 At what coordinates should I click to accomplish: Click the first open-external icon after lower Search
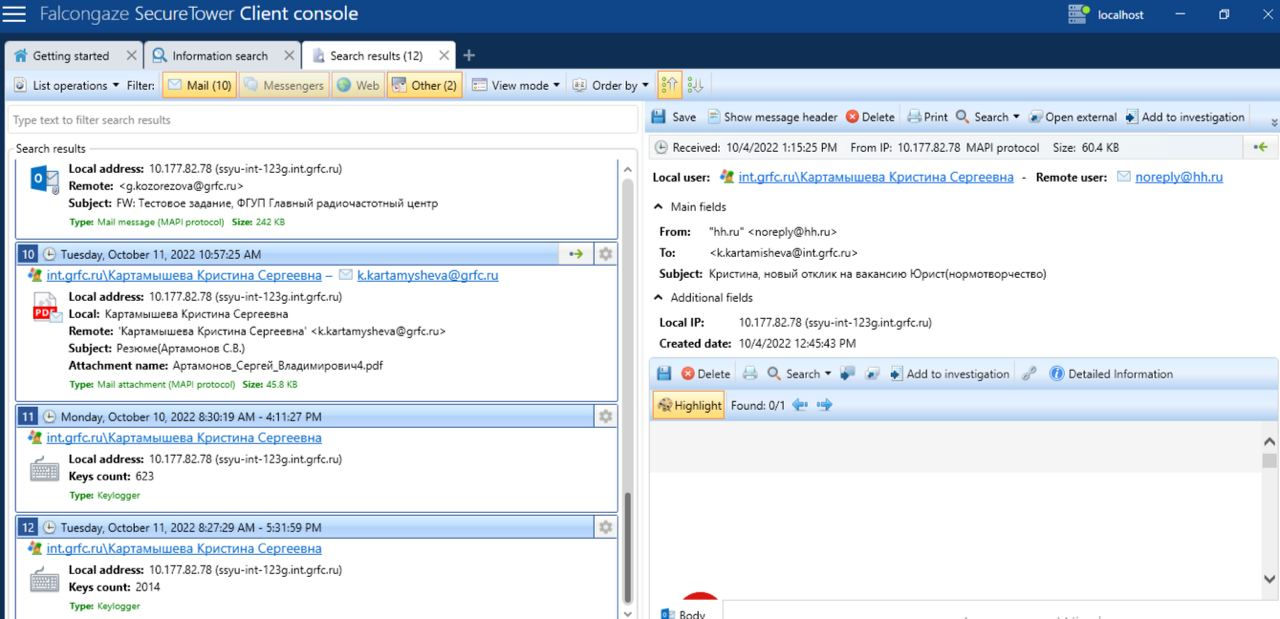848,374
